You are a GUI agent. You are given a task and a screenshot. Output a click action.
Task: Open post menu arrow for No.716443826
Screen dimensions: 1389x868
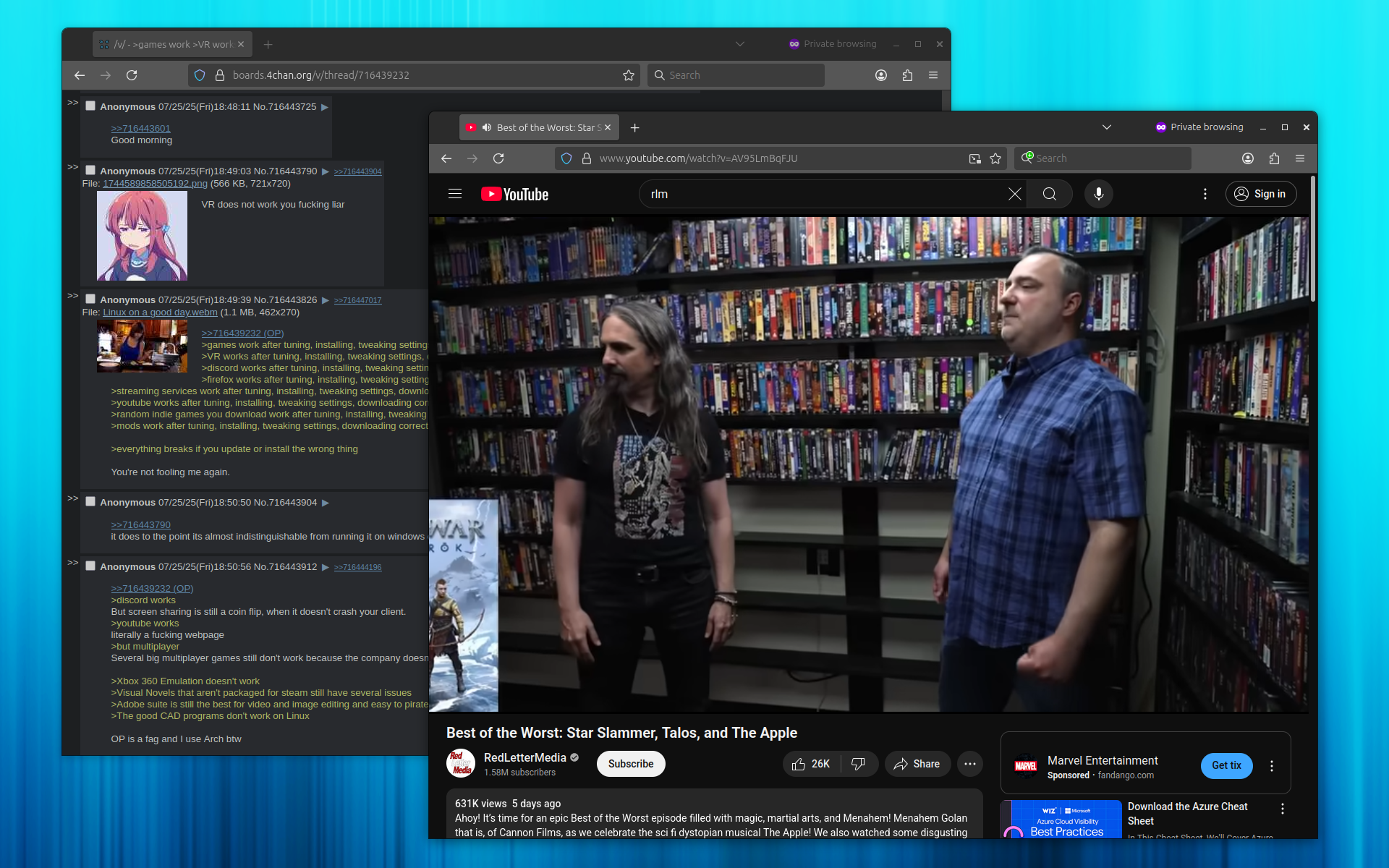pyautogui.click(x=325, y=300)
